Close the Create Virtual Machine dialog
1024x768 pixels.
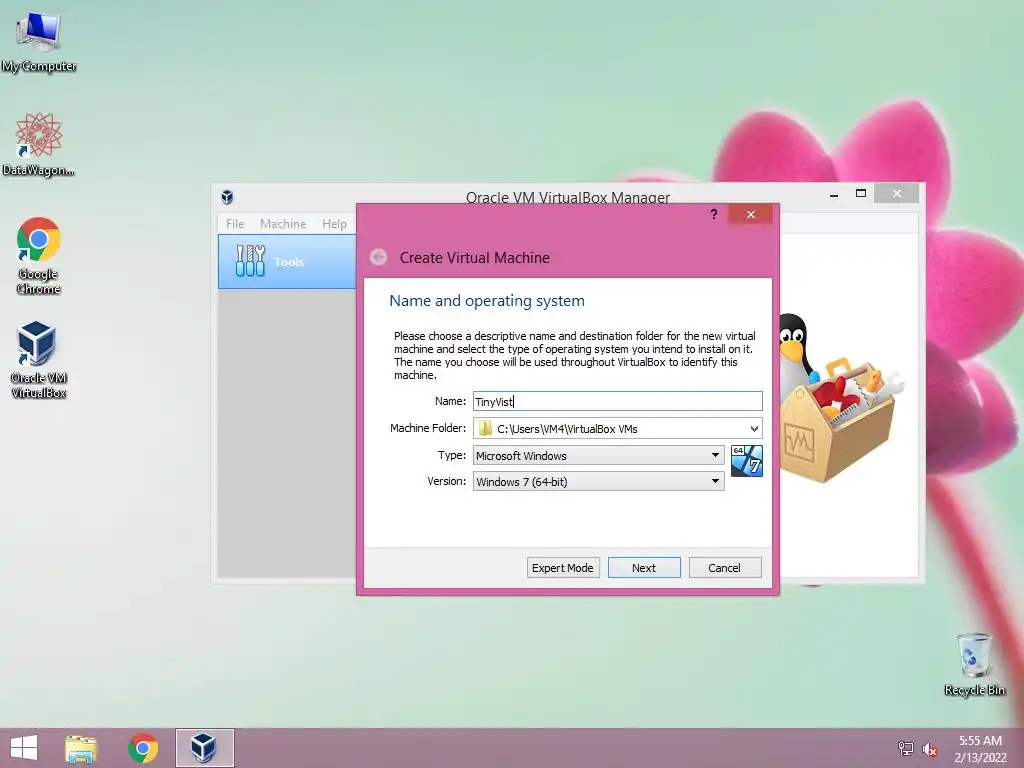click(x=750, y=214)
